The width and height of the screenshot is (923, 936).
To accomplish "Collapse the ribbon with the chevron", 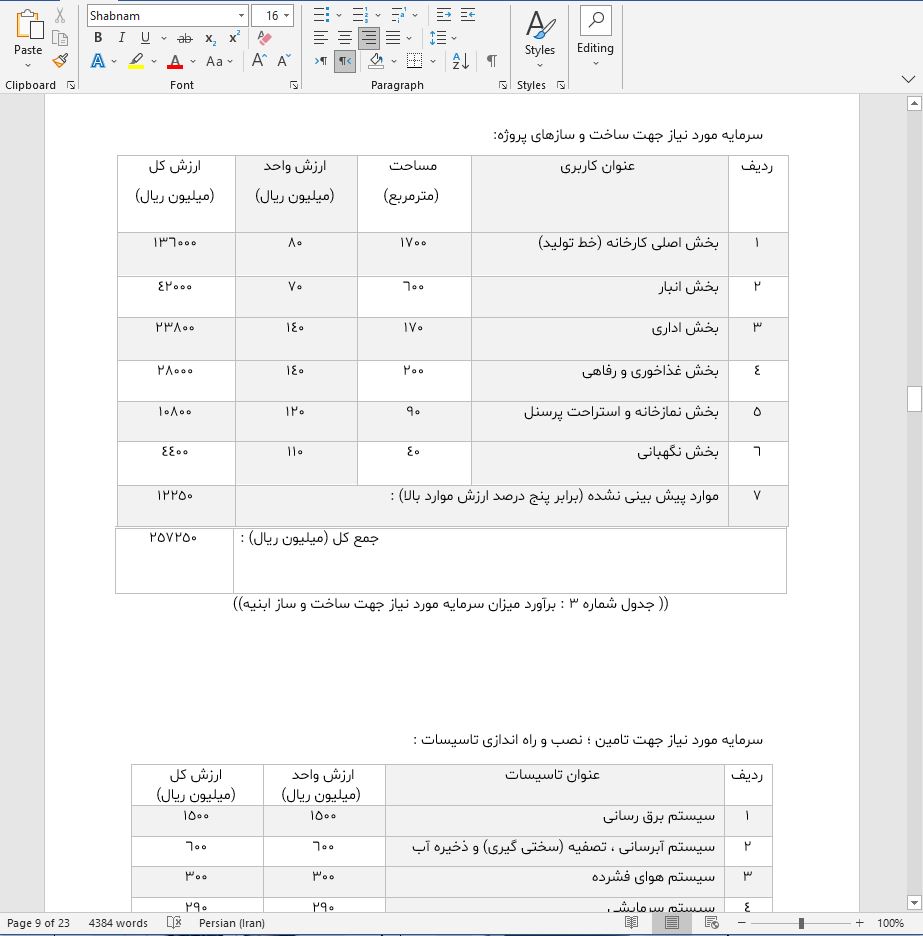I will click(x=908, y=79).
